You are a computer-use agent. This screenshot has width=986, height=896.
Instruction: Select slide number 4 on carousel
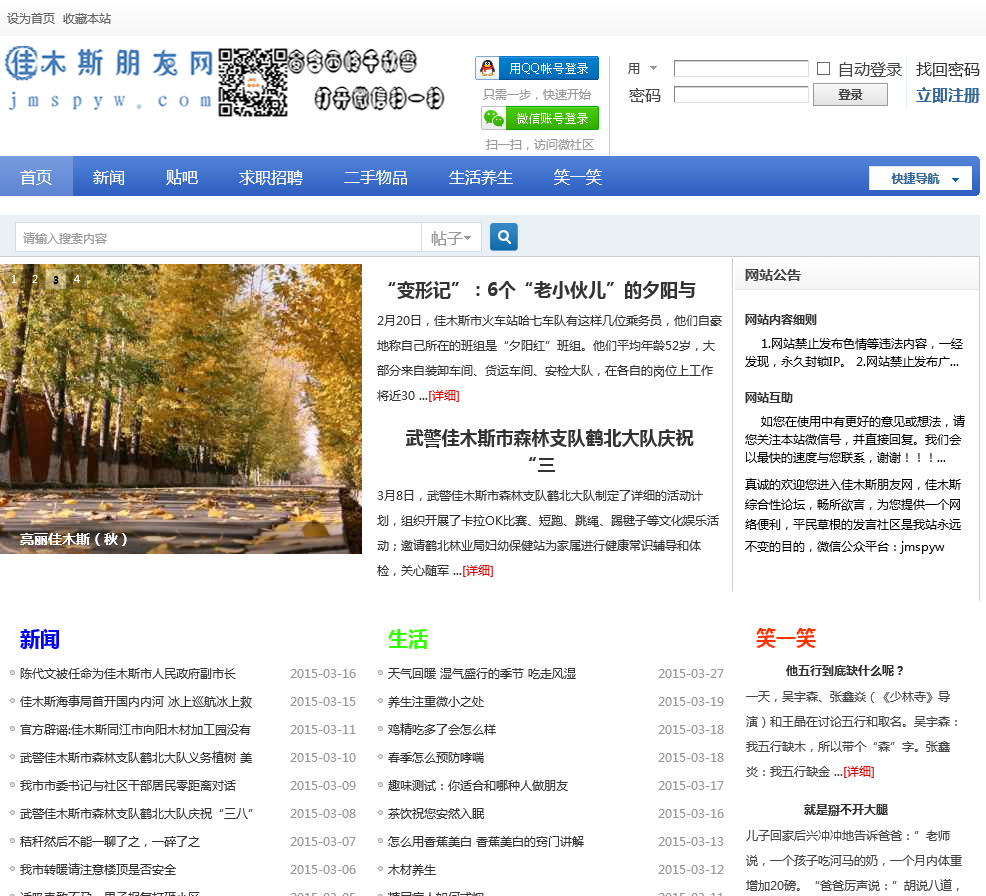(x=76, y=279)
